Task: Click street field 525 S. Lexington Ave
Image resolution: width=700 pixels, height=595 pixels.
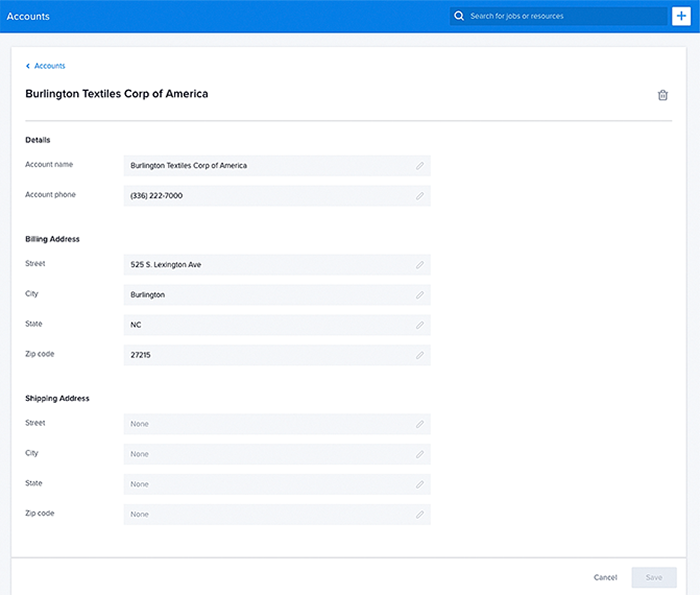Action: 277,265
